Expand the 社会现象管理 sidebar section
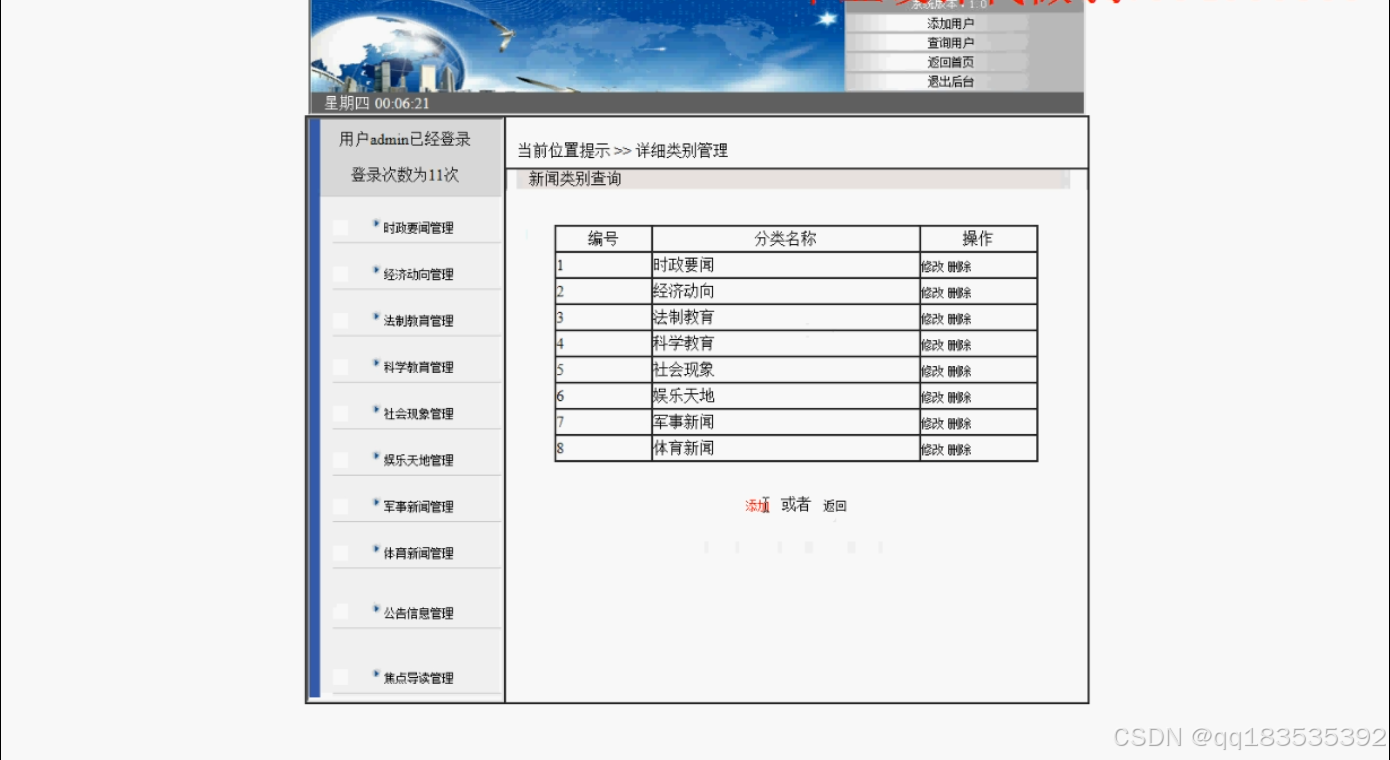 coord(416,413)
